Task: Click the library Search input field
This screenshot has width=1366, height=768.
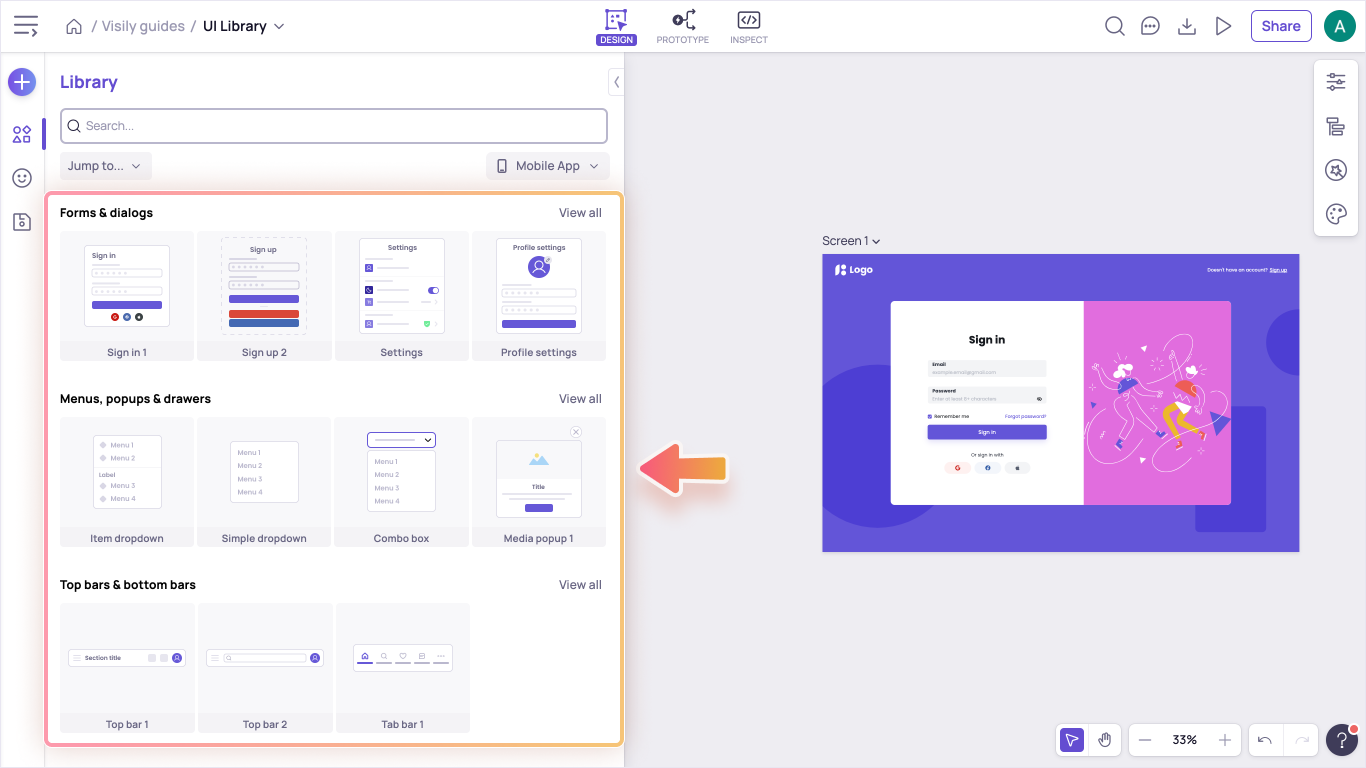Action: (333, 126)
